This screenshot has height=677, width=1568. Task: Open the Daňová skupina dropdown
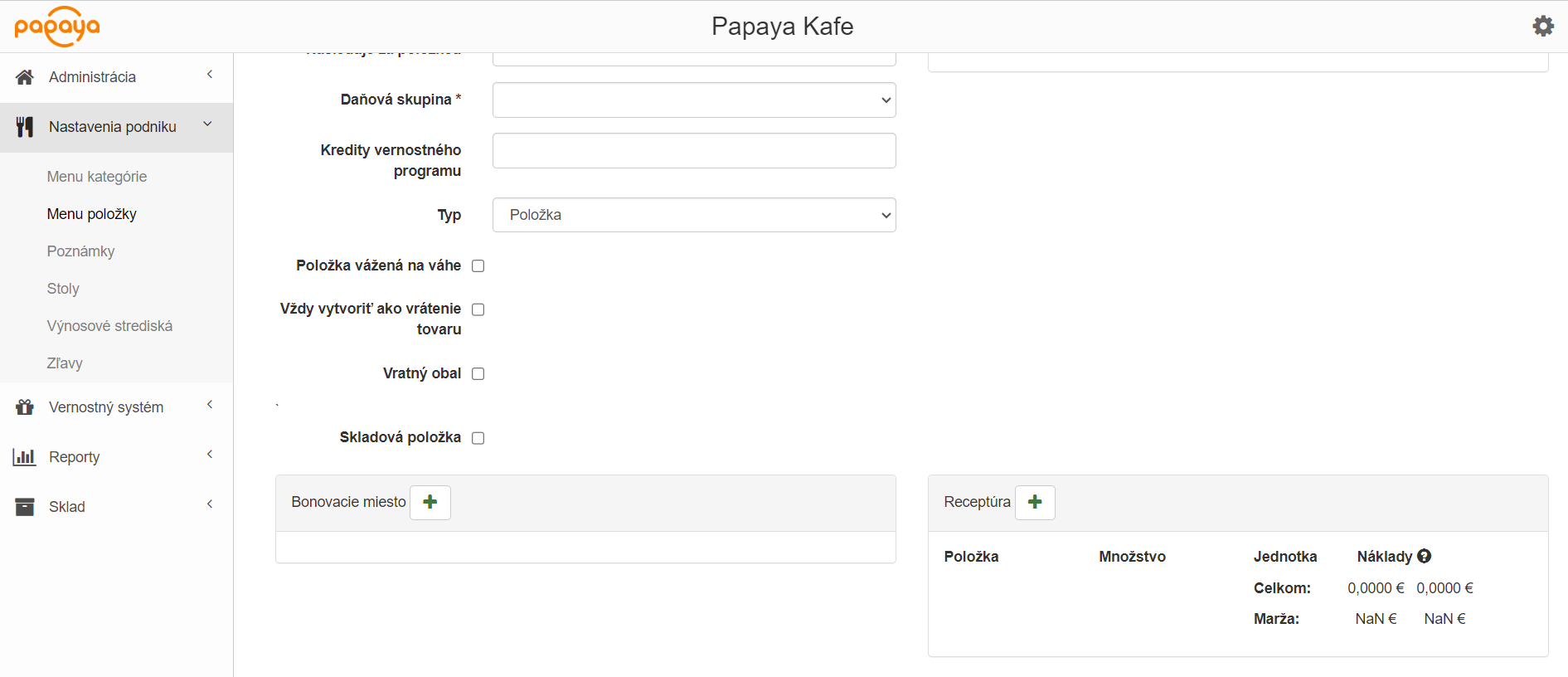(694, 100)
